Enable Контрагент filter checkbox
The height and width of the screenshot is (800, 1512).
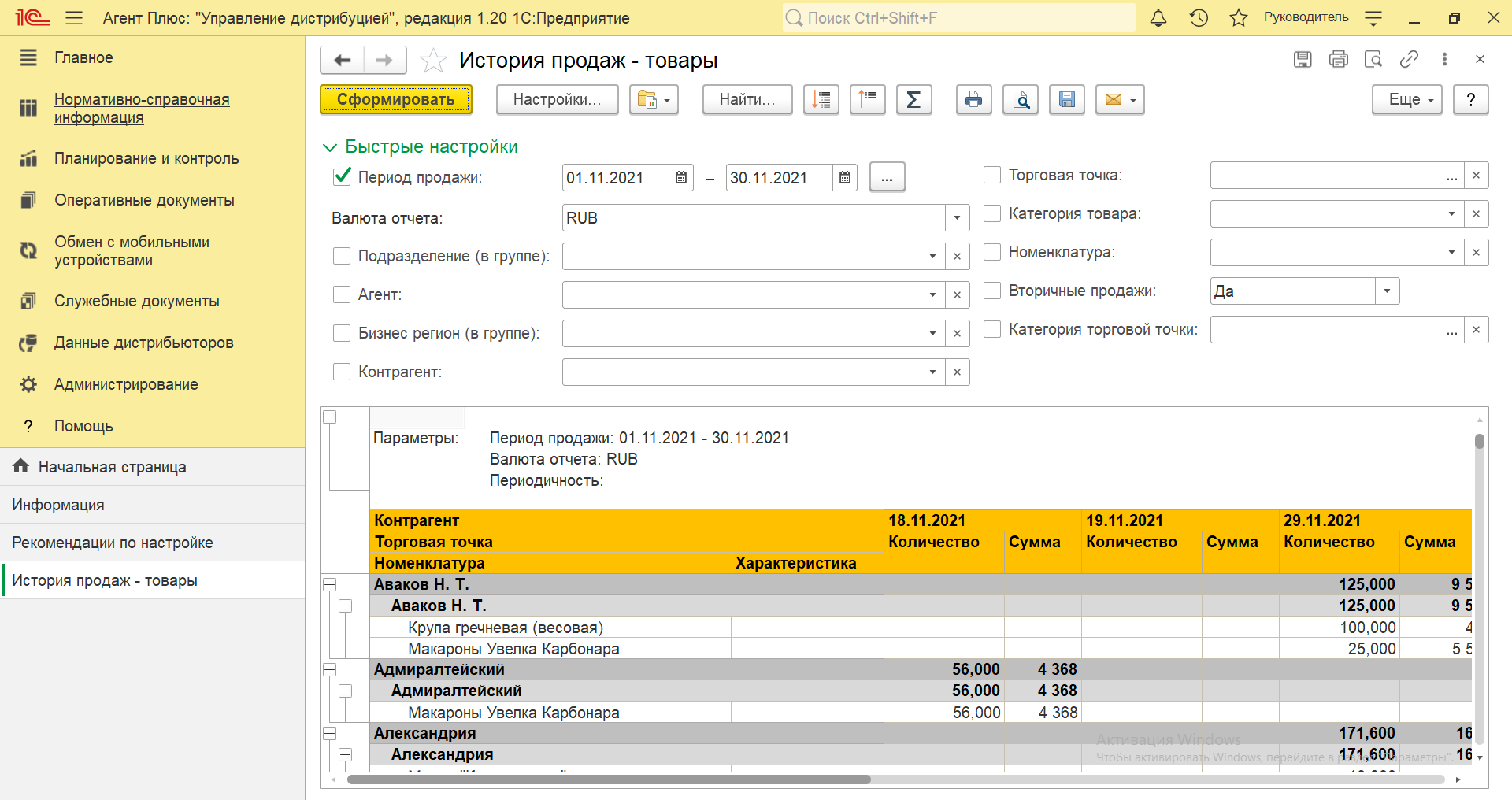pyautogui.click(x=342, y=372)
